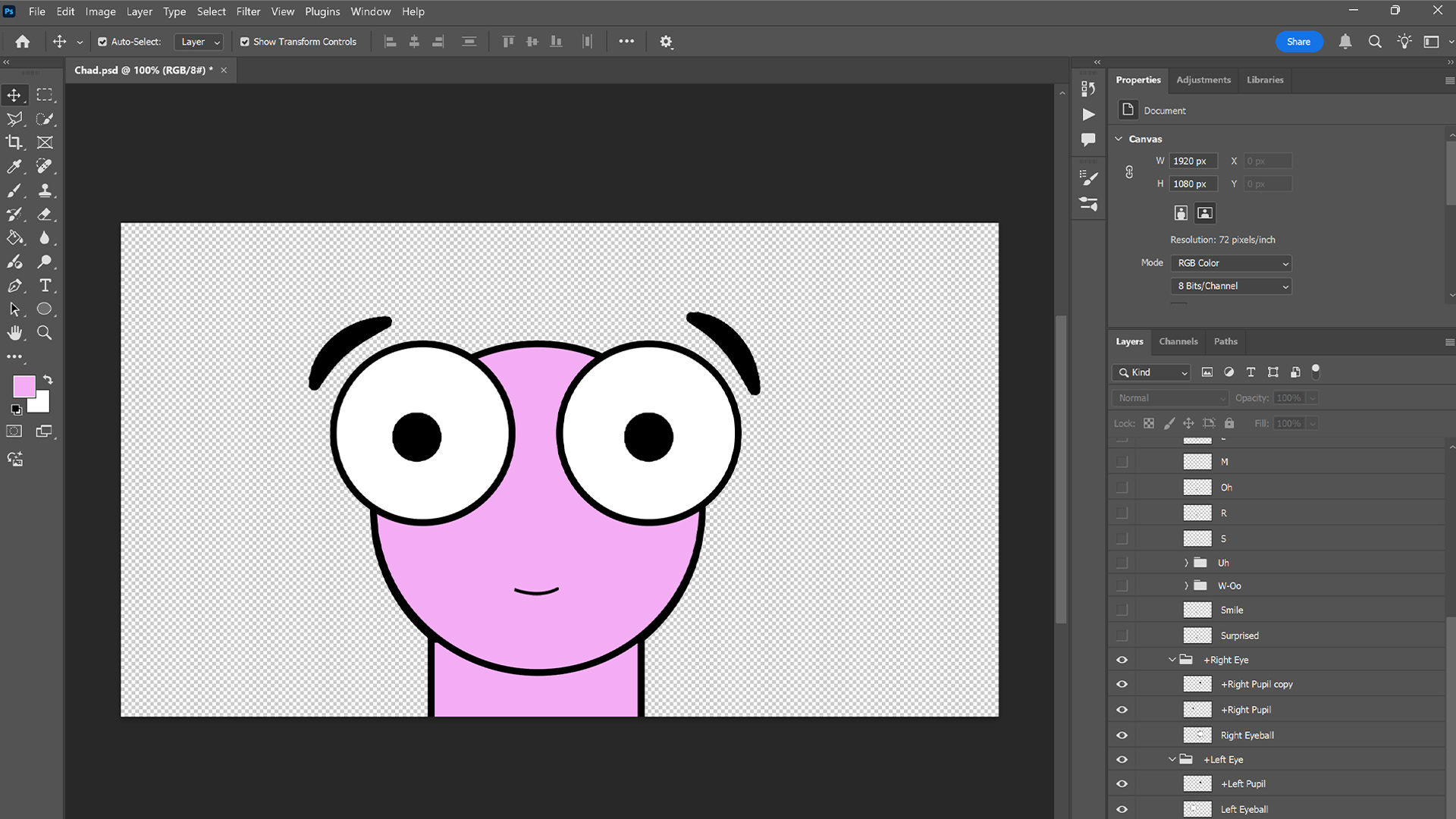Open the 8 Bits/Channel dropdown
Image resolution: width=1456 pixels, height=819 pixels.
pos(1231,286)
